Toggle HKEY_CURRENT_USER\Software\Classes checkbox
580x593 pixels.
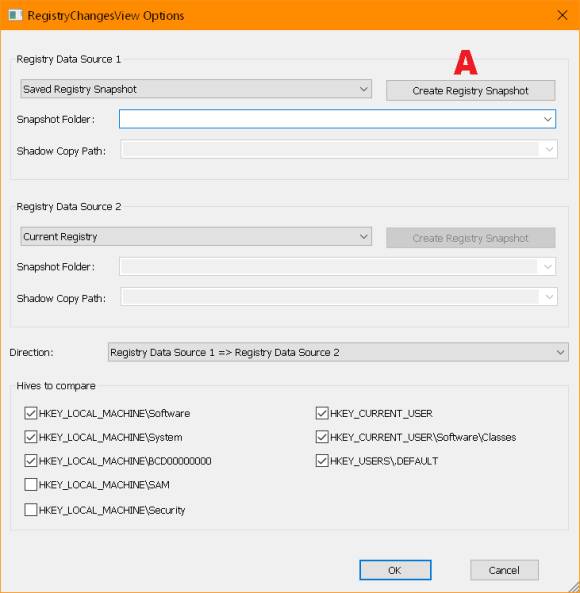[x=322, y=437]
